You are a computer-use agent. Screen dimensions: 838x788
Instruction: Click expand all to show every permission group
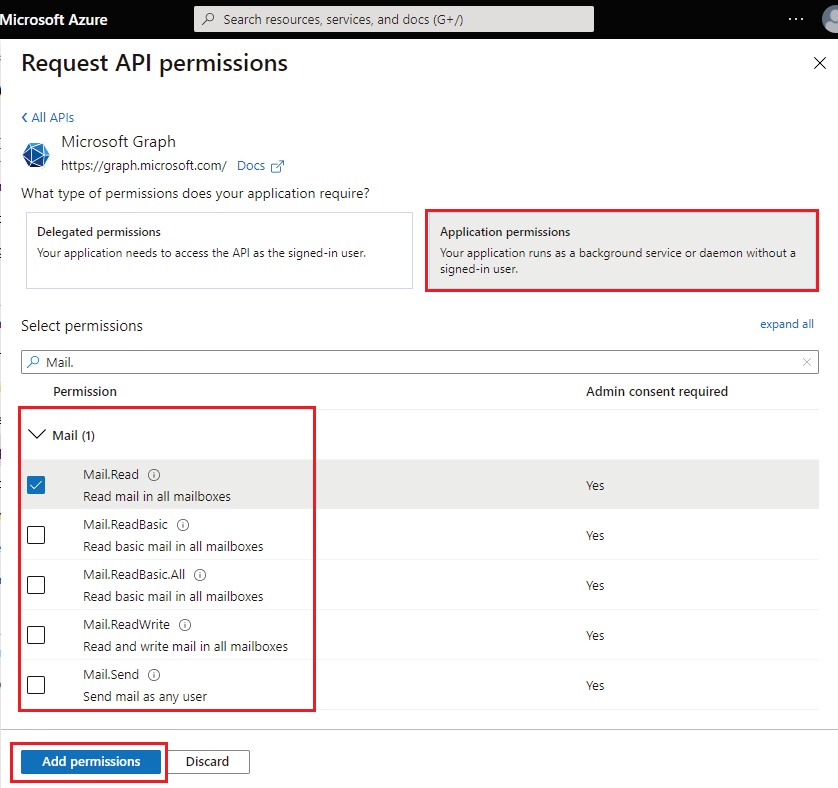pyautogui.click(x=787, y=323)
